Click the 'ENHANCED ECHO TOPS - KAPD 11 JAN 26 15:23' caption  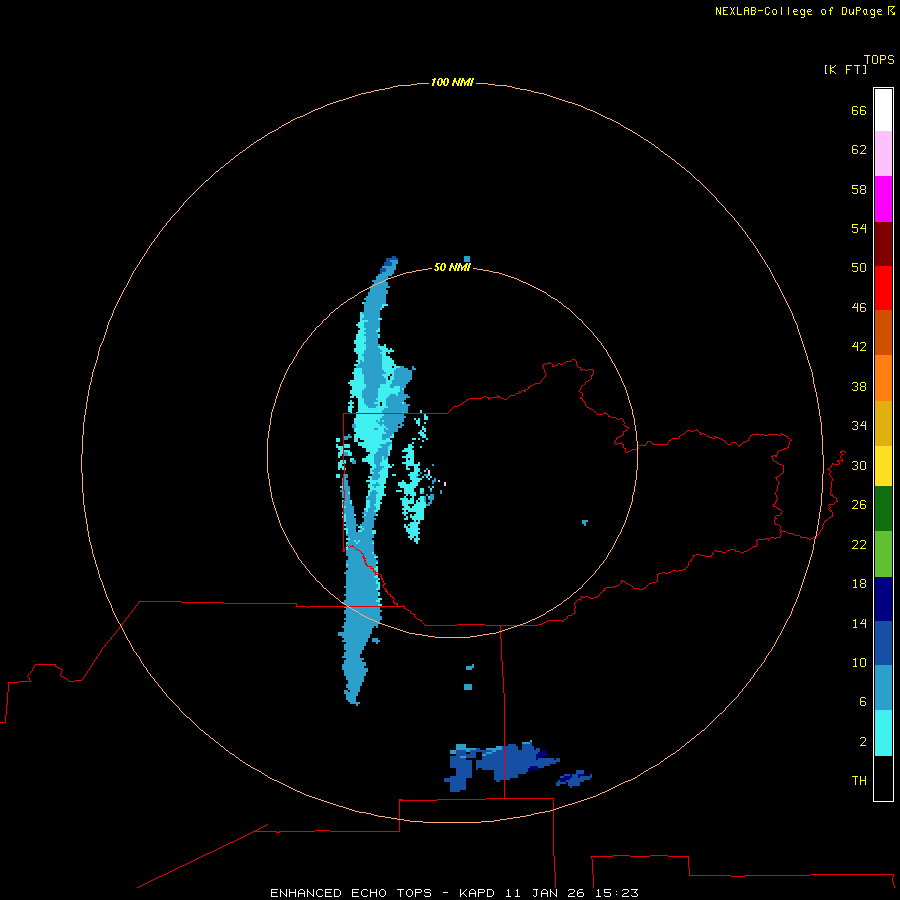(x=454, y=893)
